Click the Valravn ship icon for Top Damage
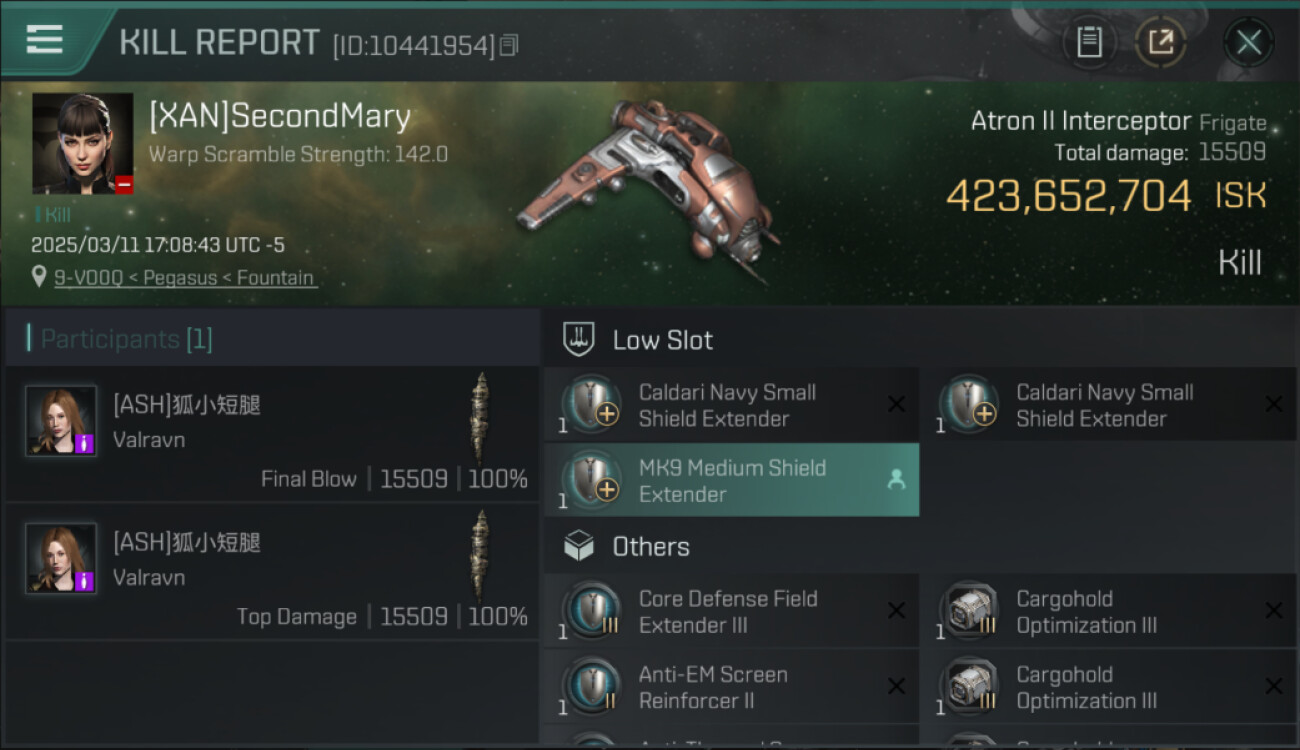 tap(481, 555)
